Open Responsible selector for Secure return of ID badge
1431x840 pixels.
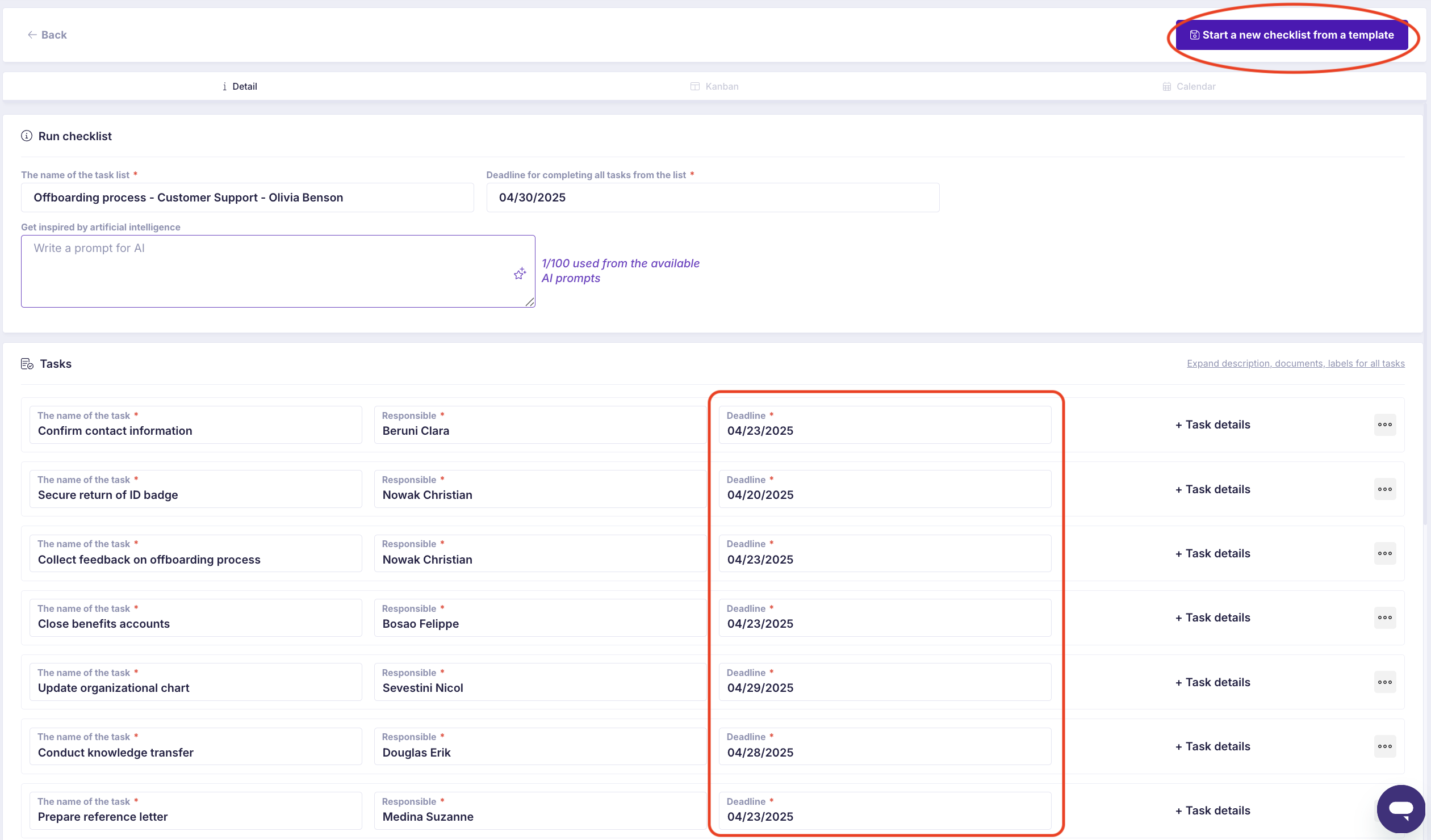point(540,489)
